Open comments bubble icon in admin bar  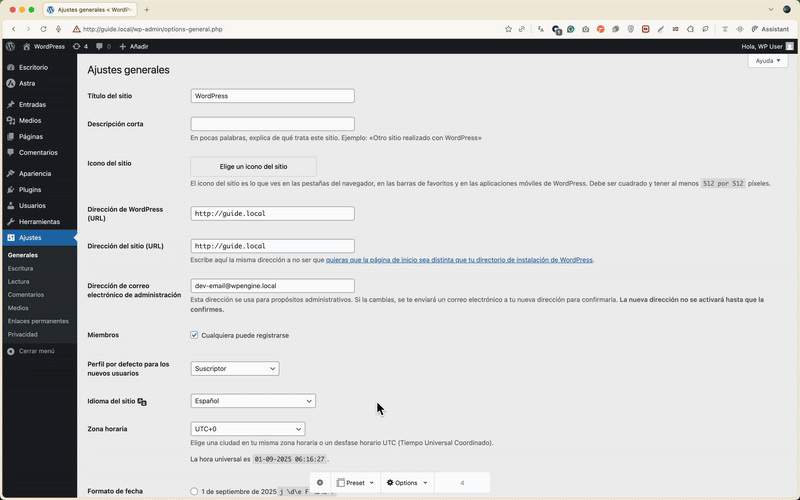[x=103, y=46]
